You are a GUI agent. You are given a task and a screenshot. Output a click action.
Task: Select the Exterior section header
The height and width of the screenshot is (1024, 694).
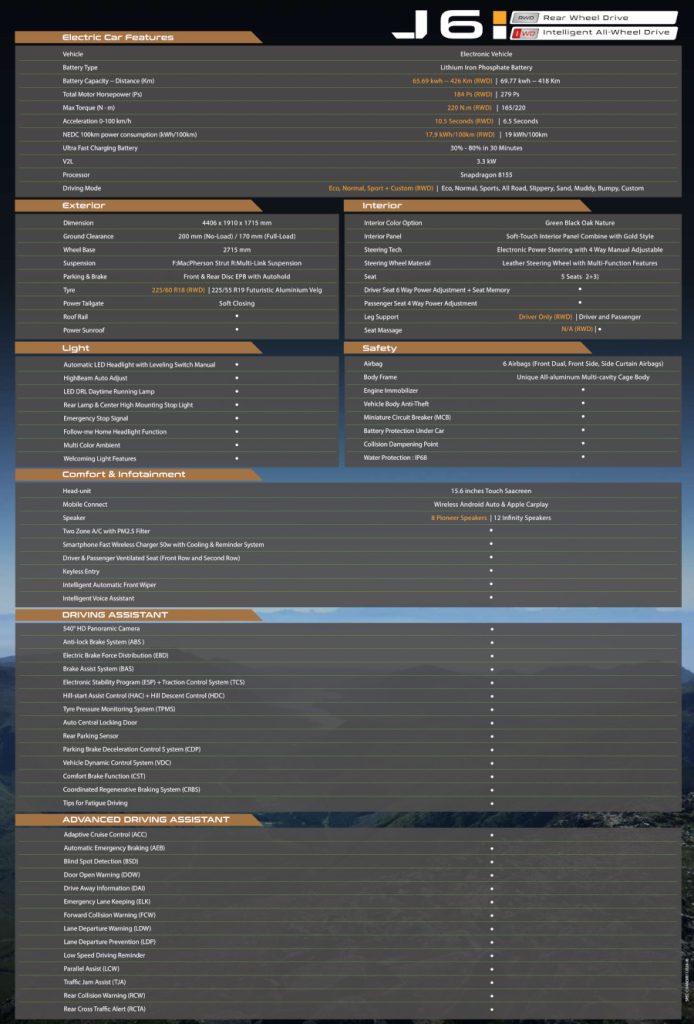[x=84, y=205]
